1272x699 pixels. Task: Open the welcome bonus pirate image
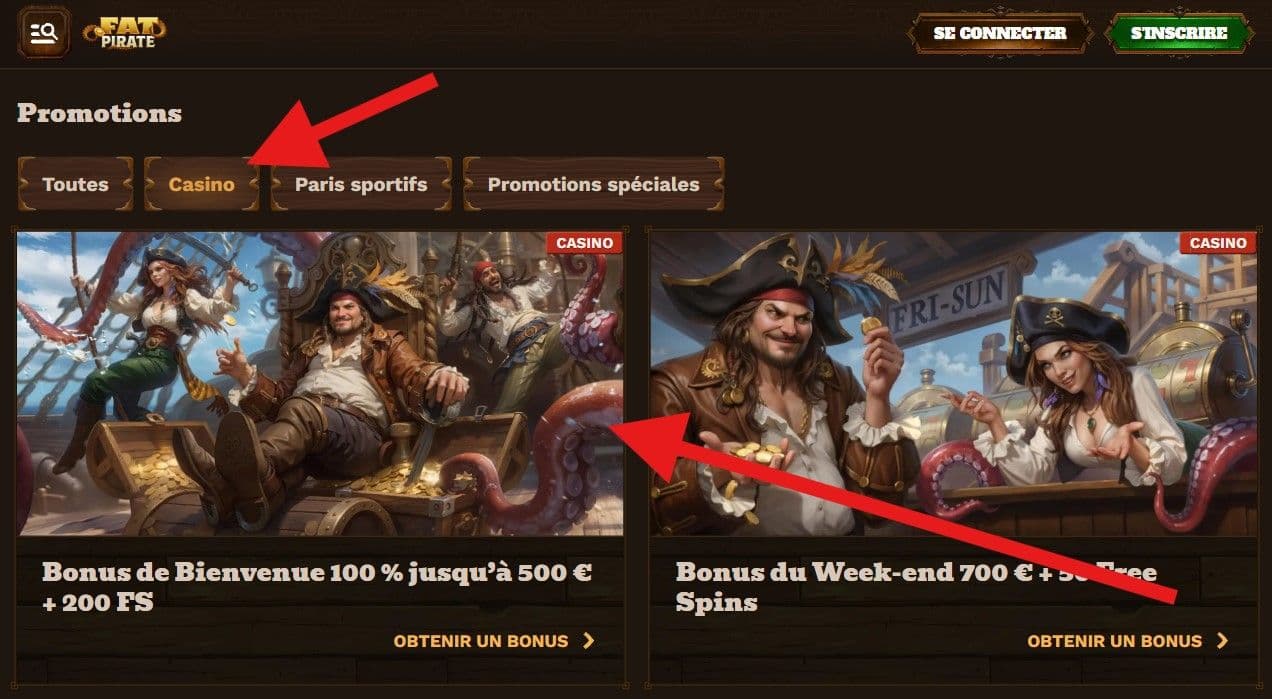(320, 384)
